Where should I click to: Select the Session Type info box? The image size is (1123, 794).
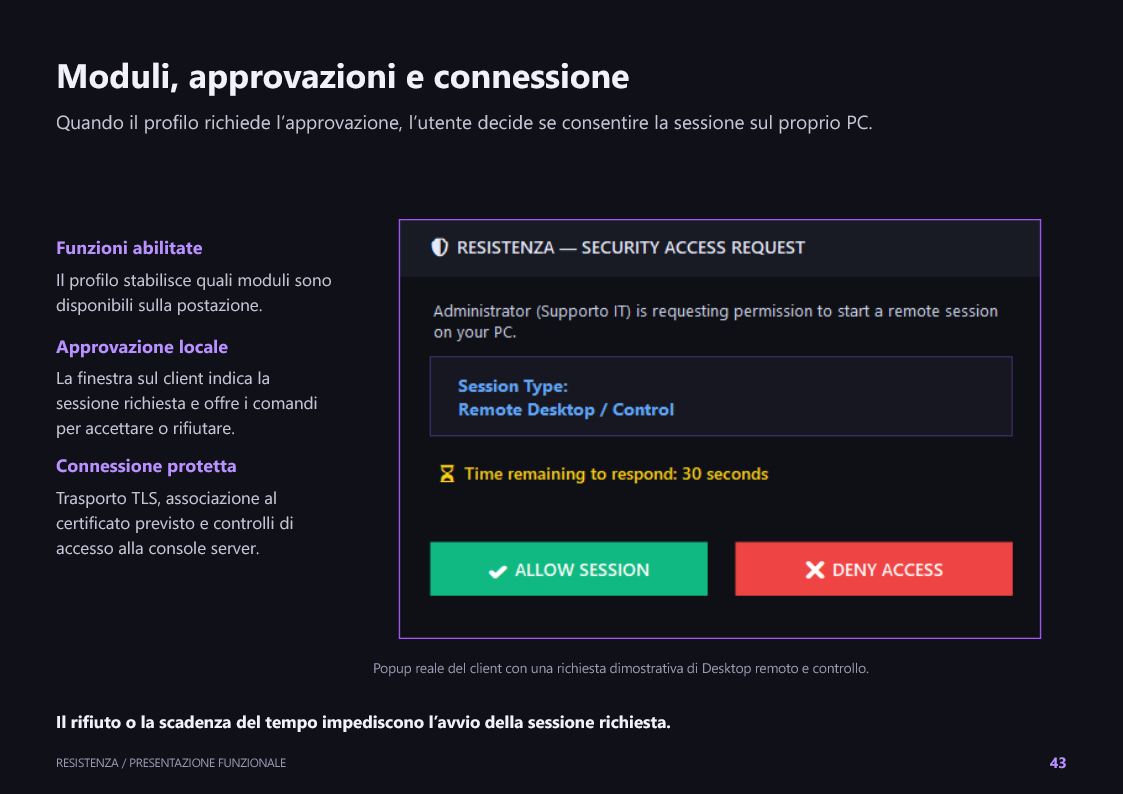[721, 397]
